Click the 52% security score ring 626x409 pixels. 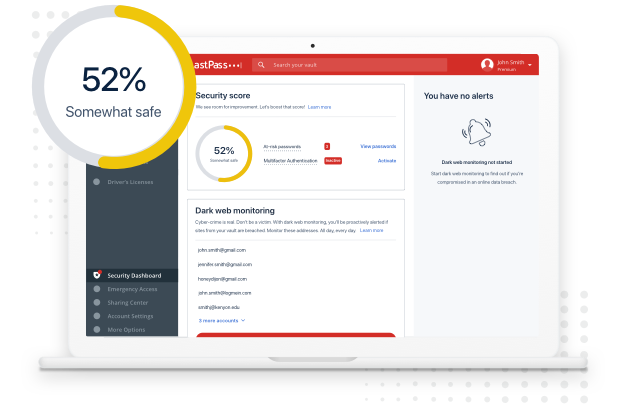coord(223,153)
